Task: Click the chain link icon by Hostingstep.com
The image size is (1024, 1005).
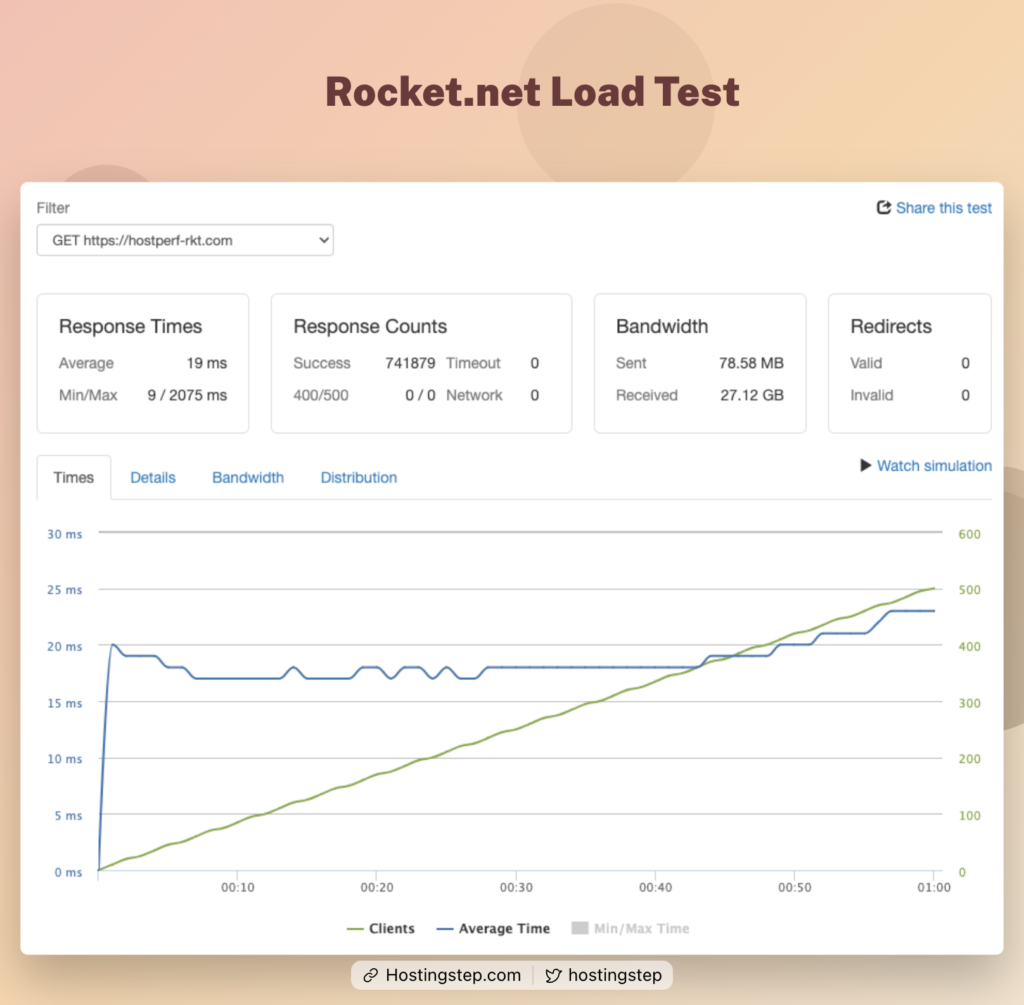Action: tap(371, 976)
